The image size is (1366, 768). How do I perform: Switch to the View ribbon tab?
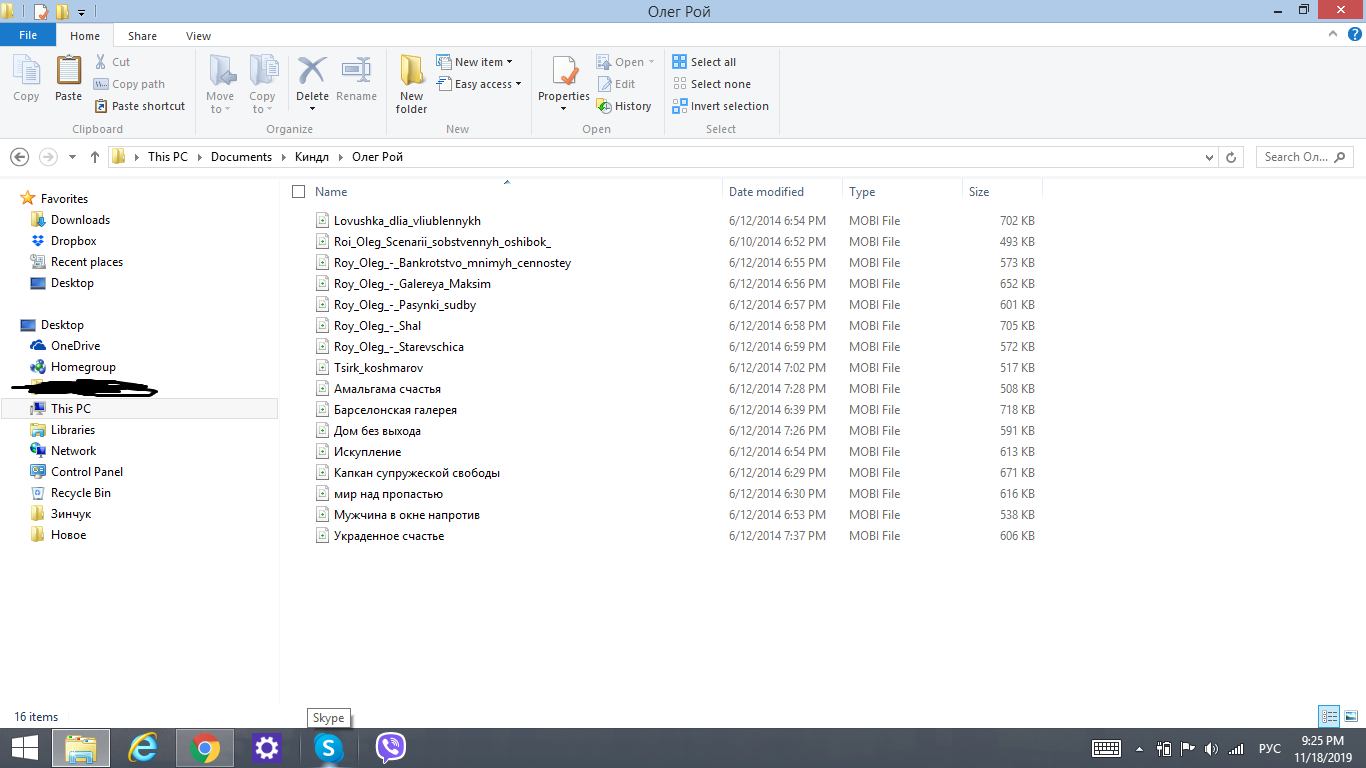click(198, 36)
